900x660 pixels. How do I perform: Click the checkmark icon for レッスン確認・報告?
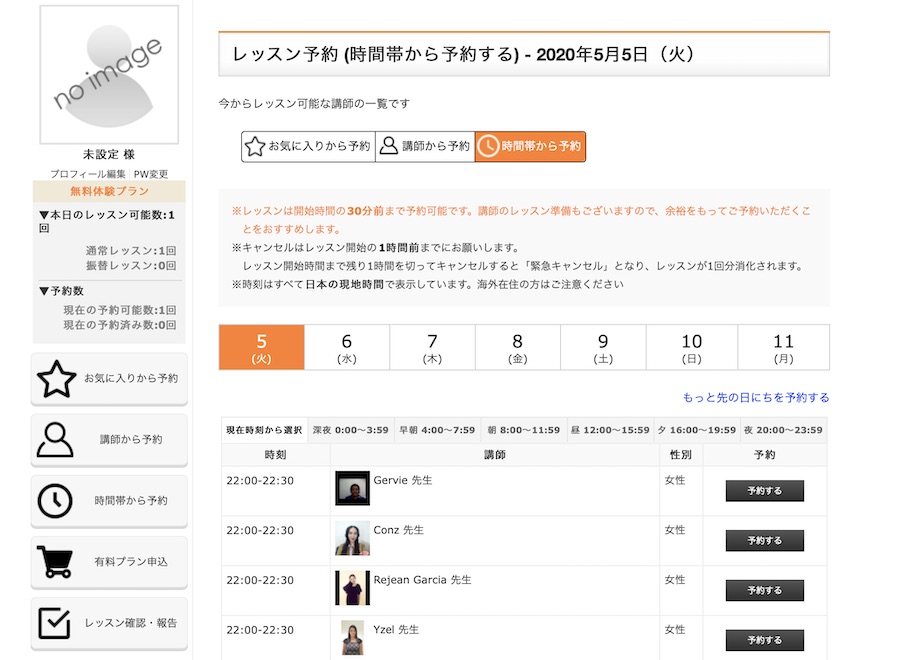tap(56, 623)
